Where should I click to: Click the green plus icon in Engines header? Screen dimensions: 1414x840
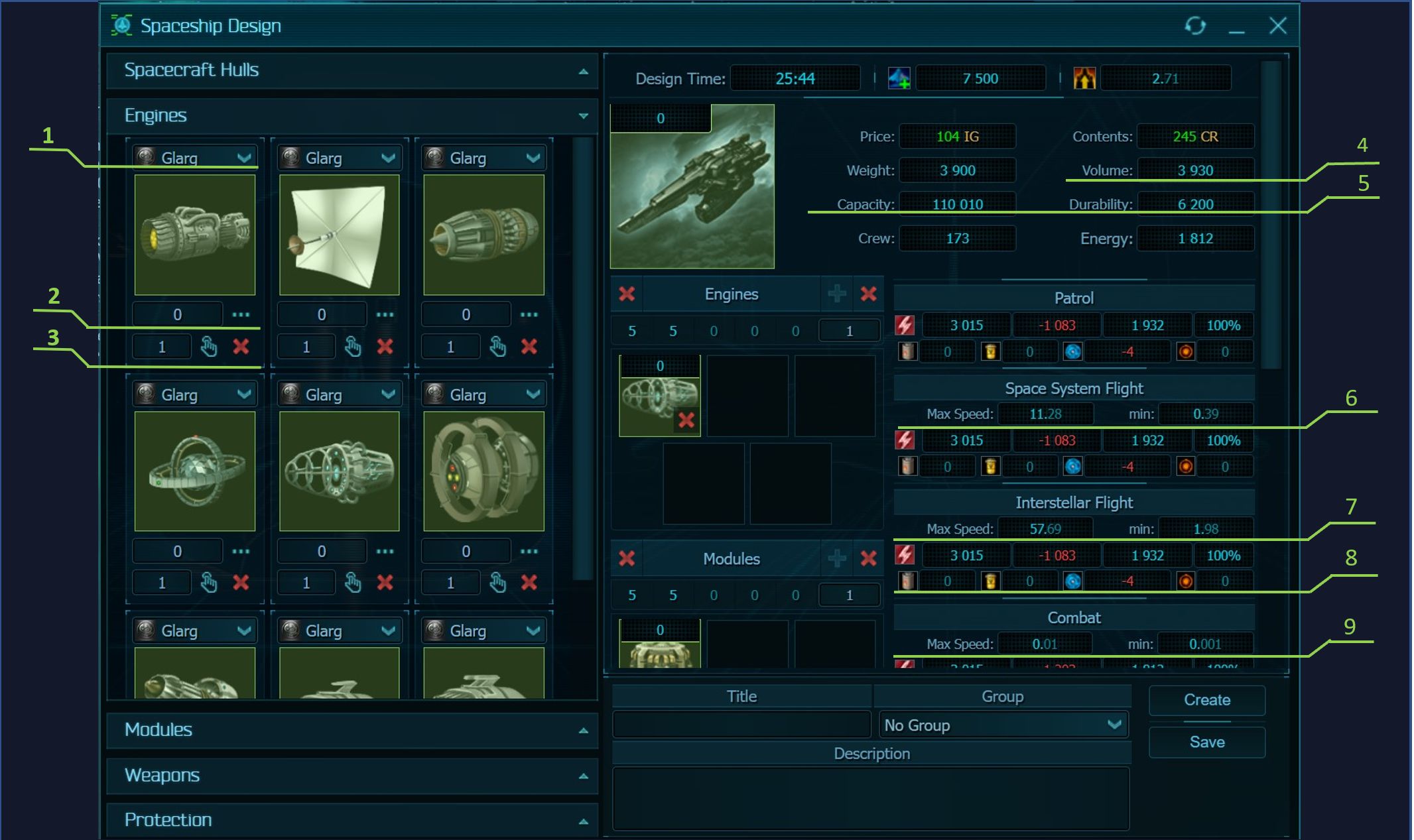[837, 294]
